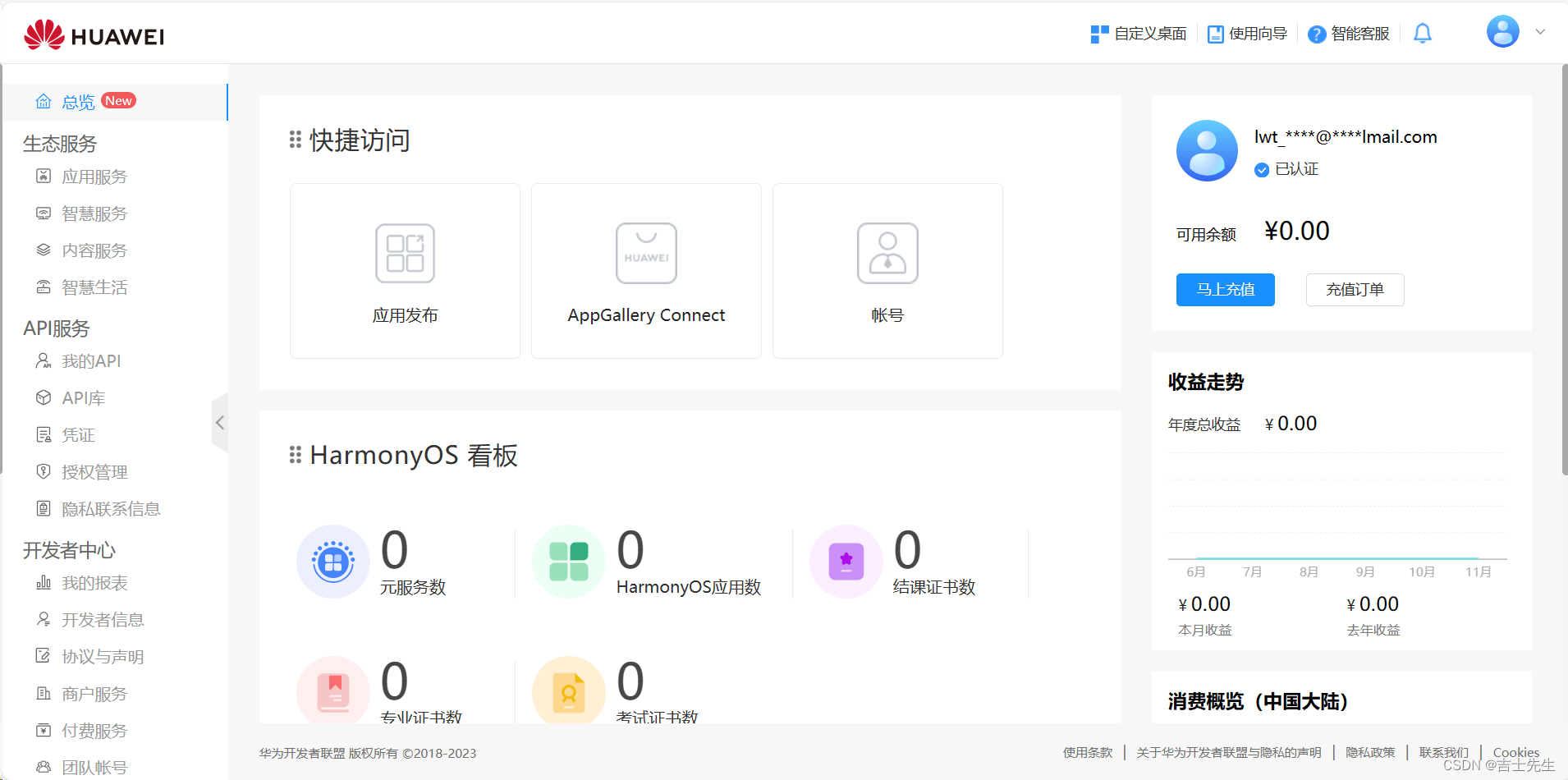Viewport: 1568px width, 780px height.
Task: Click the 隐私联系信息 icon
Action: (x=44, y=508)
